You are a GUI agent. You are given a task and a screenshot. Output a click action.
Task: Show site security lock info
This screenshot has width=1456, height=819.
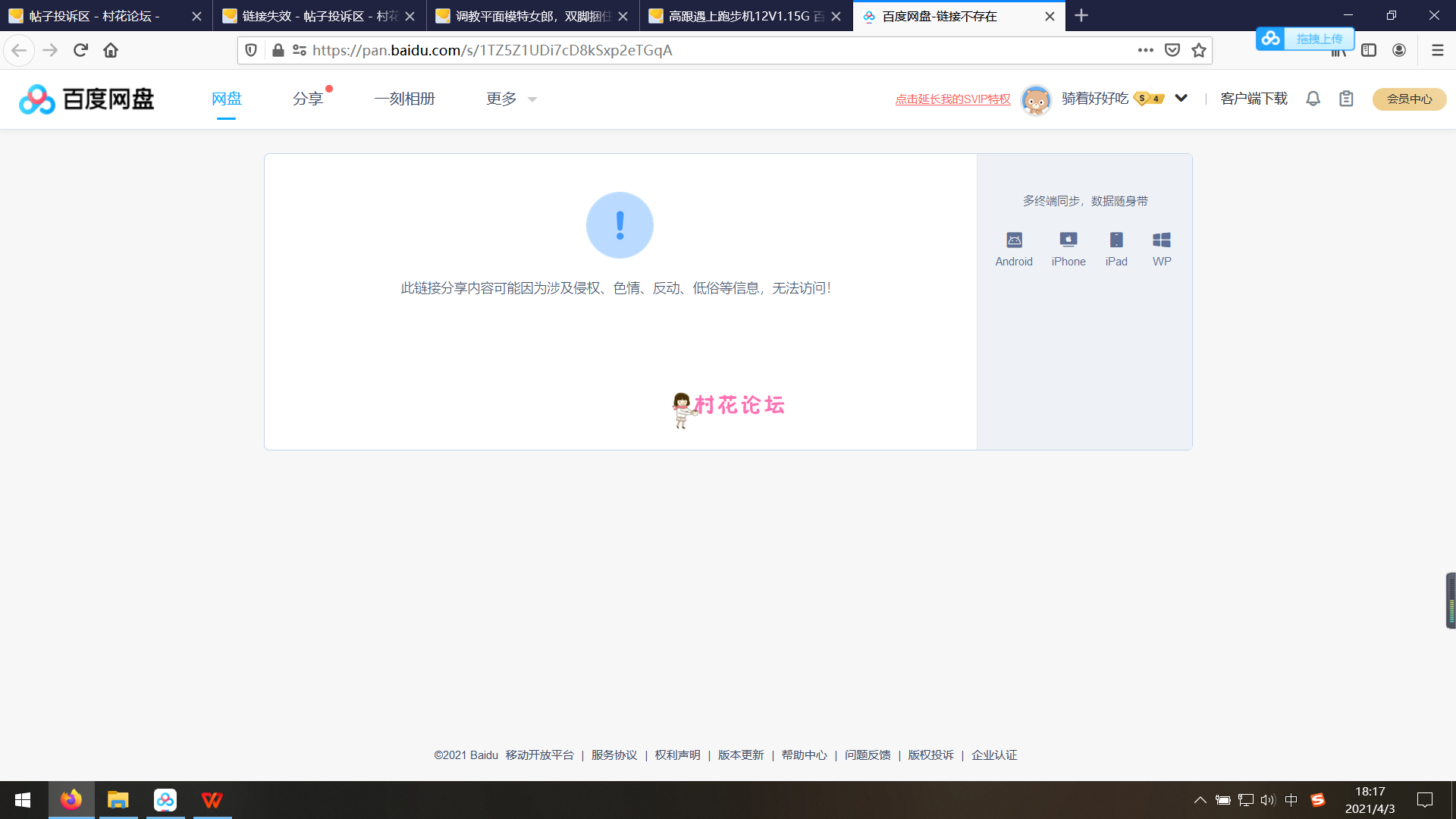tap(278, 50)
